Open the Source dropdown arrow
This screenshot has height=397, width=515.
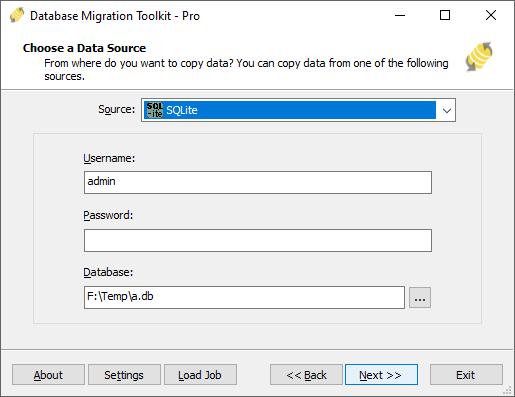coord(447,110)
